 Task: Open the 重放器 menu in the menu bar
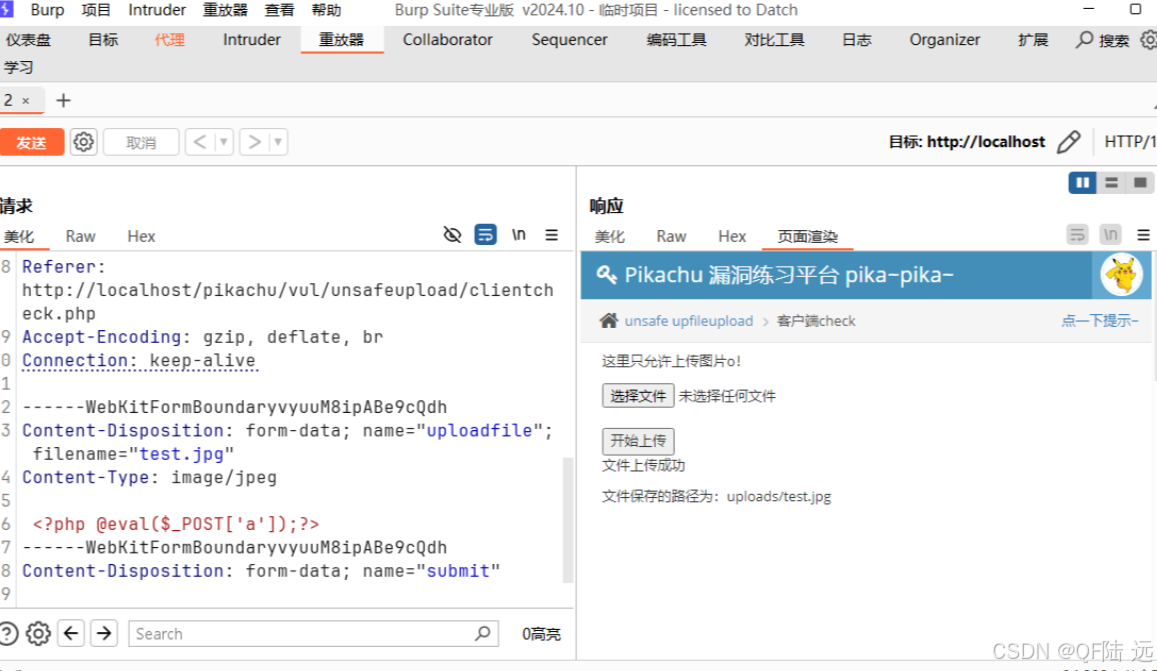click(225, 10)
